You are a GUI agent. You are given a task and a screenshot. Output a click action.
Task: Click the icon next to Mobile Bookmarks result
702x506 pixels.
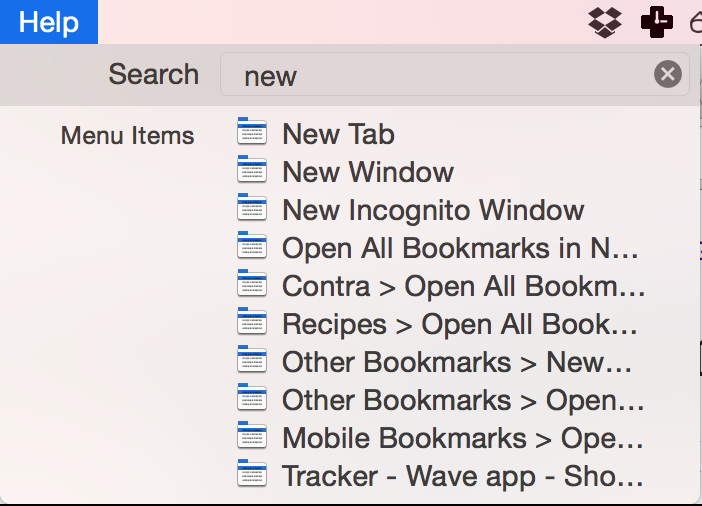click(x=252, y=435)
